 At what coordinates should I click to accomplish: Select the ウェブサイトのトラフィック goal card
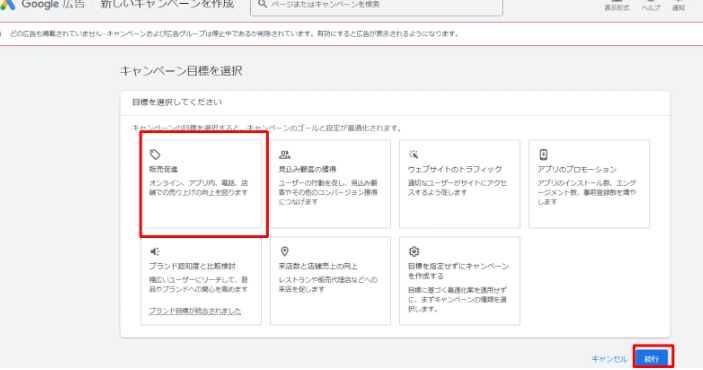coord(460,183)
